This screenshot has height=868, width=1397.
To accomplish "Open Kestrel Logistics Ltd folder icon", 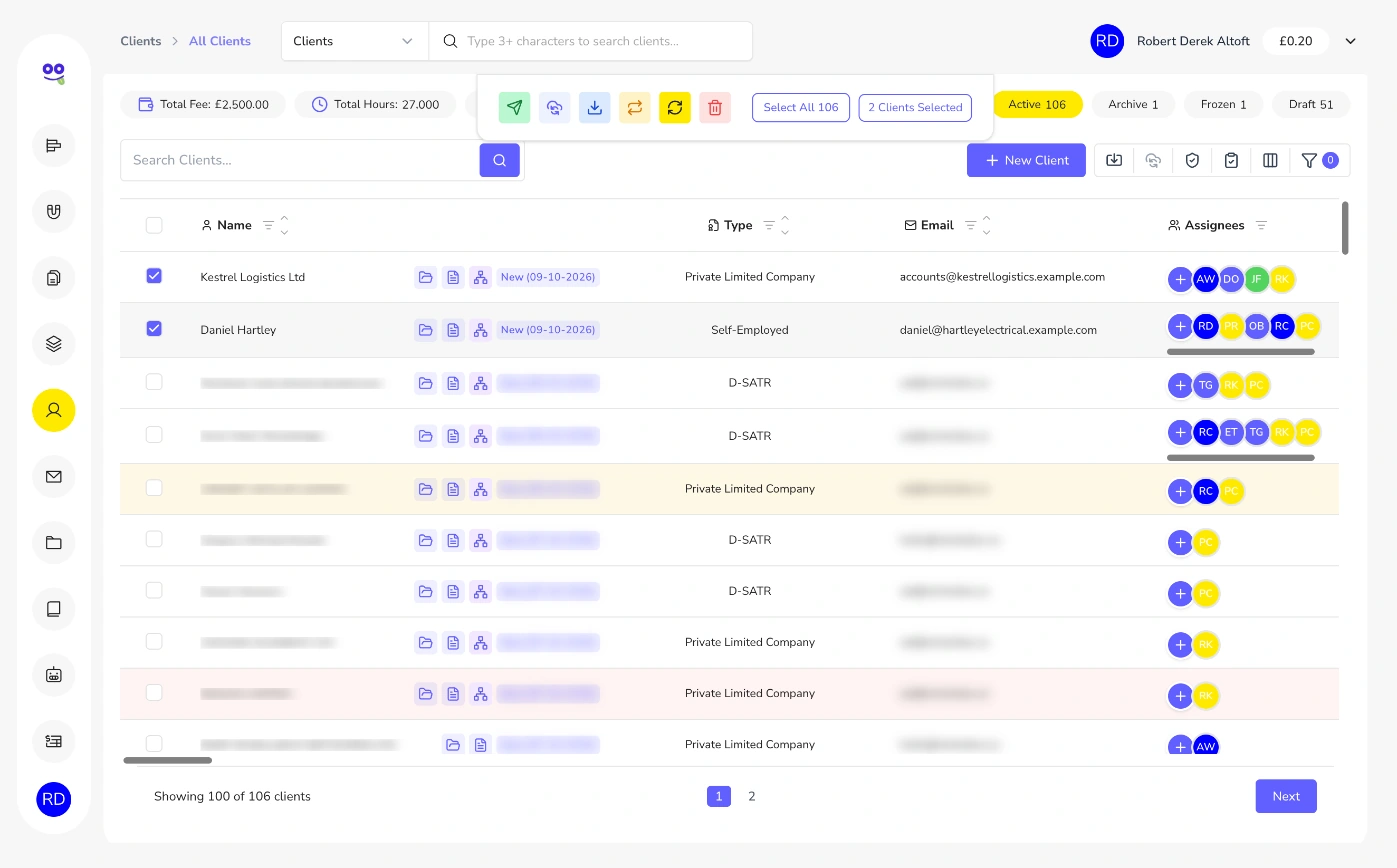I will [425, 277].
